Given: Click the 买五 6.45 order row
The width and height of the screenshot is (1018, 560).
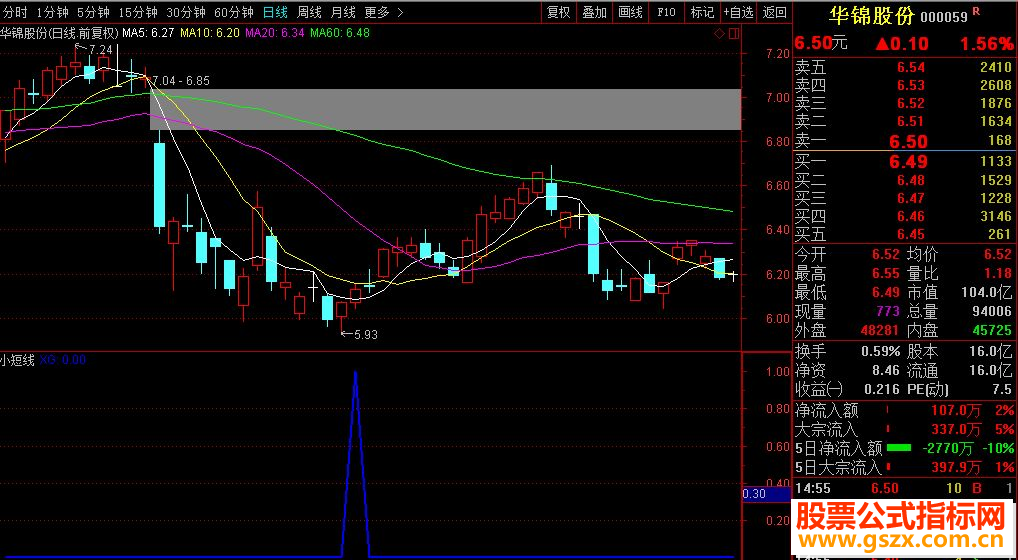Looking at the screenshot, I should pos(904,234).
